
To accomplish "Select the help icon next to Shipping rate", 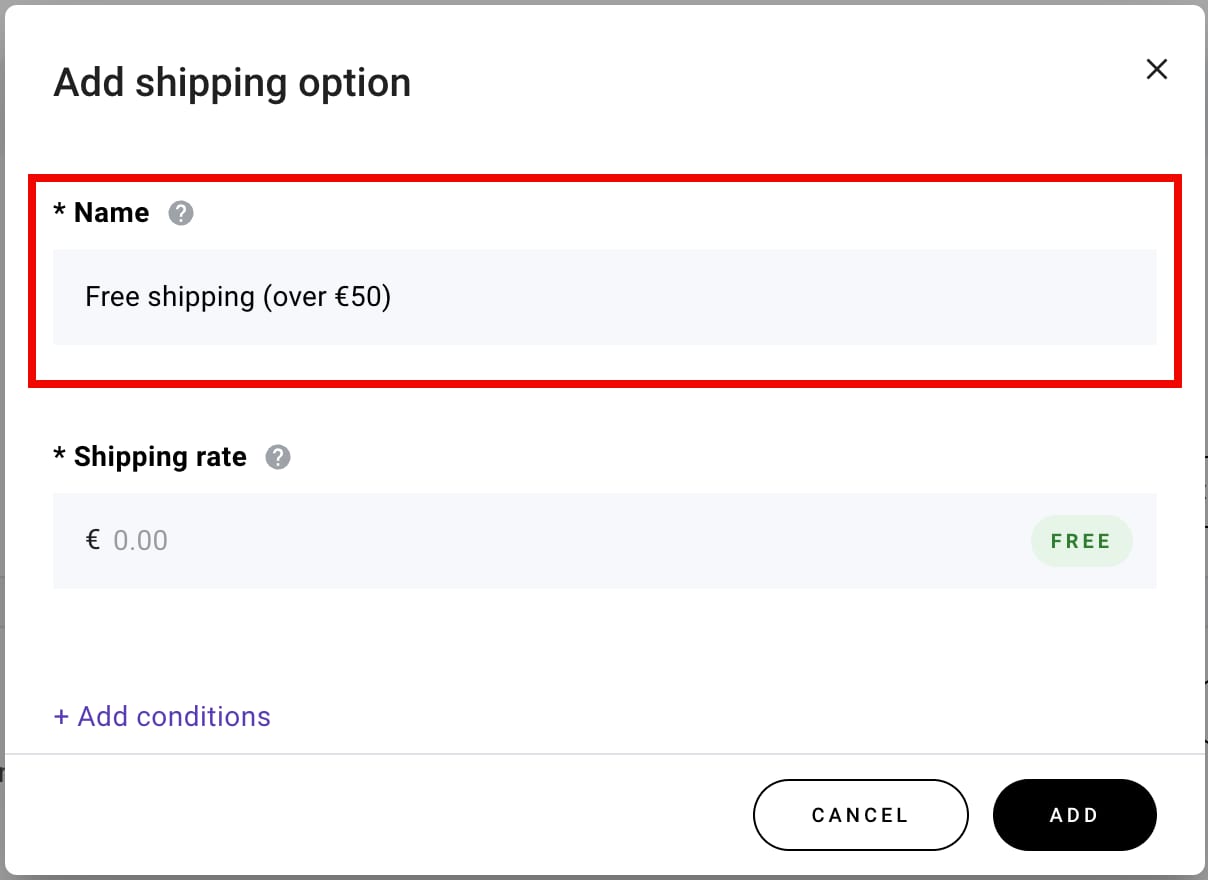I will point(278,457).
